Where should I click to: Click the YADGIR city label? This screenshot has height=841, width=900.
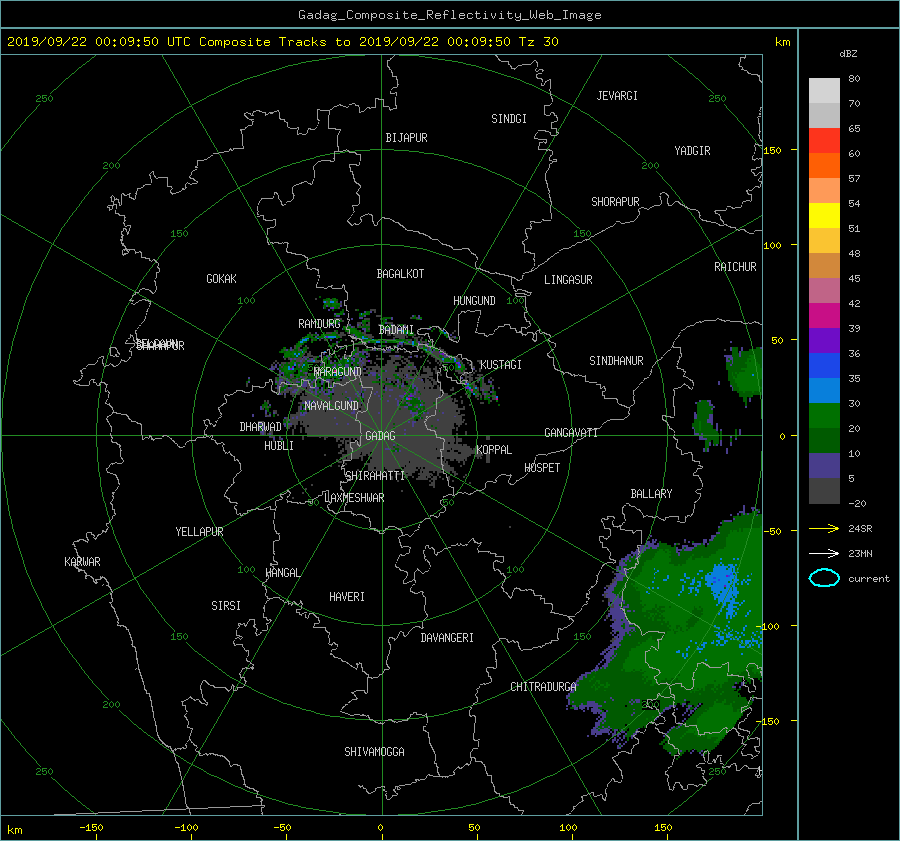coord(692,151)
